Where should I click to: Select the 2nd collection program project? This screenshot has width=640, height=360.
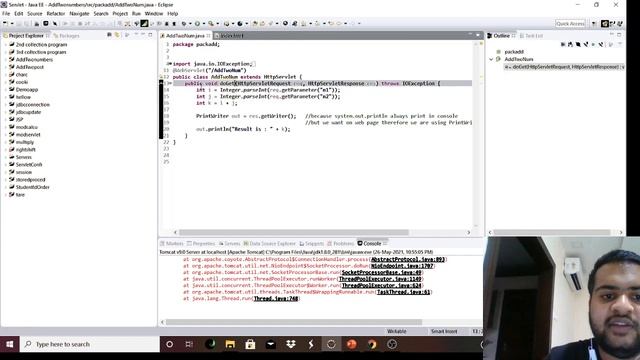41,44
